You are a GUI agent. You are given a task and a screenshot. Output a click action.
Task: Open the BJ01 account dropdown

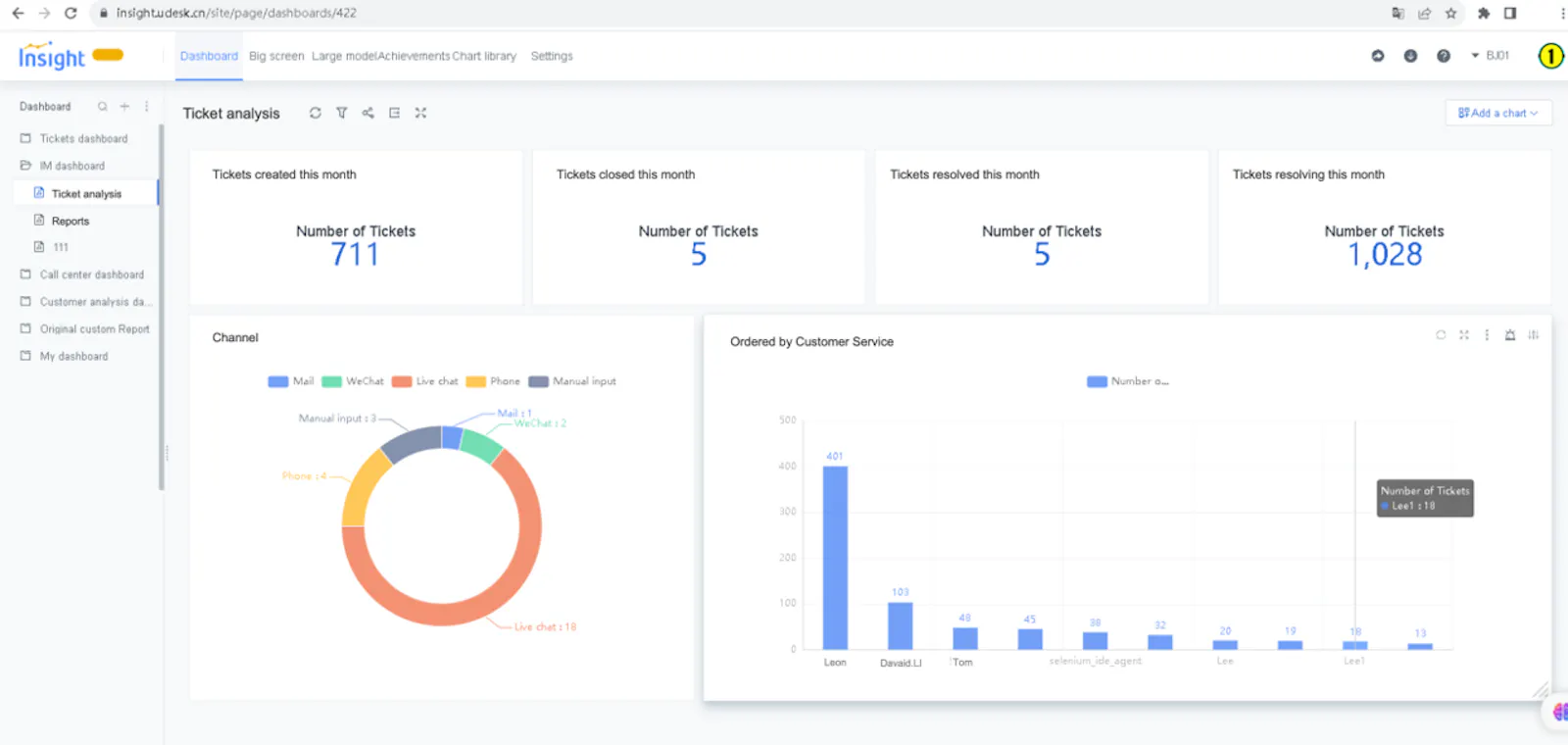point(1490,56)
